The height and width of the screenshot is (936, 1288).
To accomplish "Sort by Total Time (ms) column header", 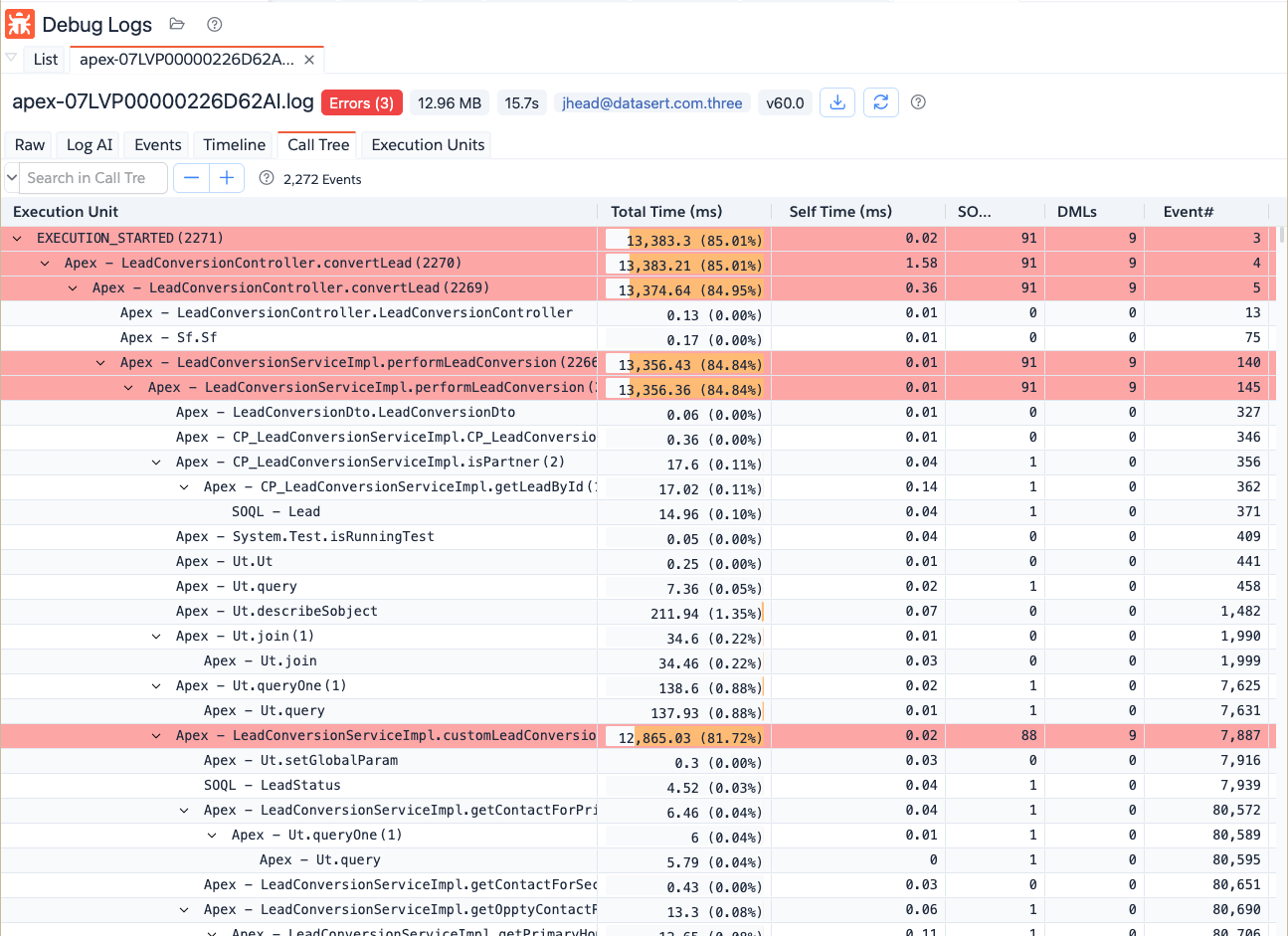I will (665, 212).
